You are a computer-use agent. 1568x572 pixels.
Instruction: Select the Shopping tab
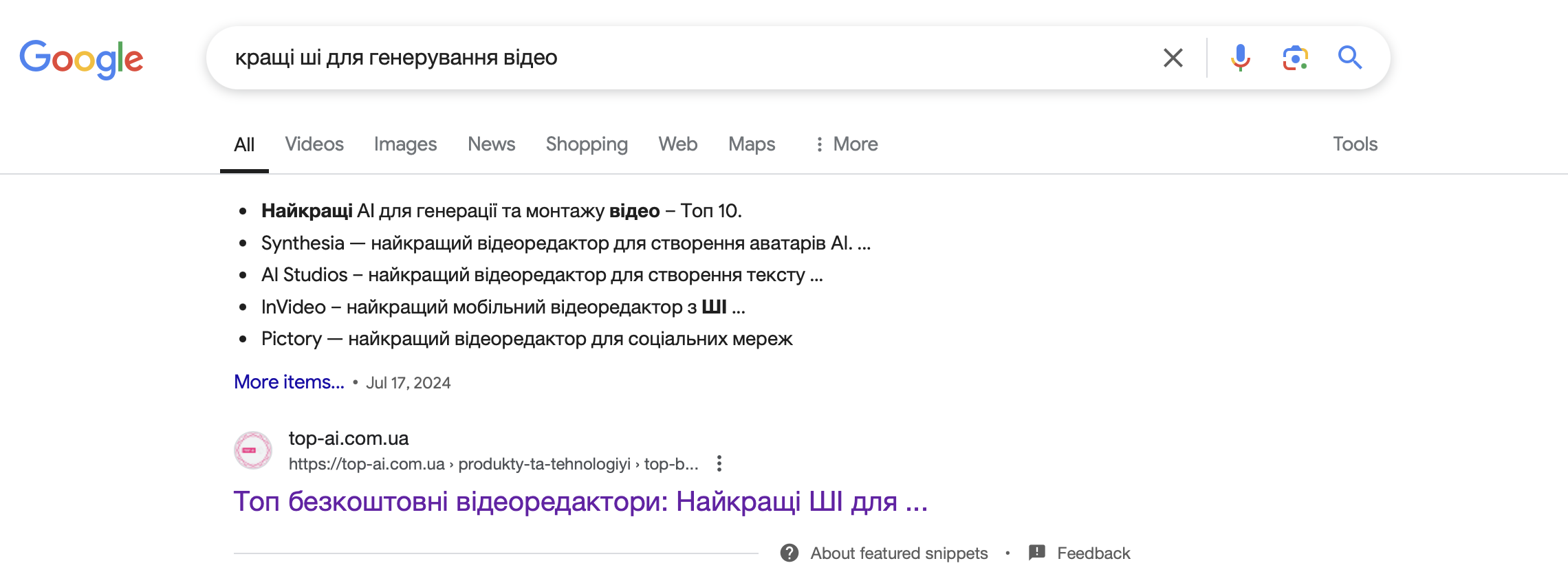point(587,144)
